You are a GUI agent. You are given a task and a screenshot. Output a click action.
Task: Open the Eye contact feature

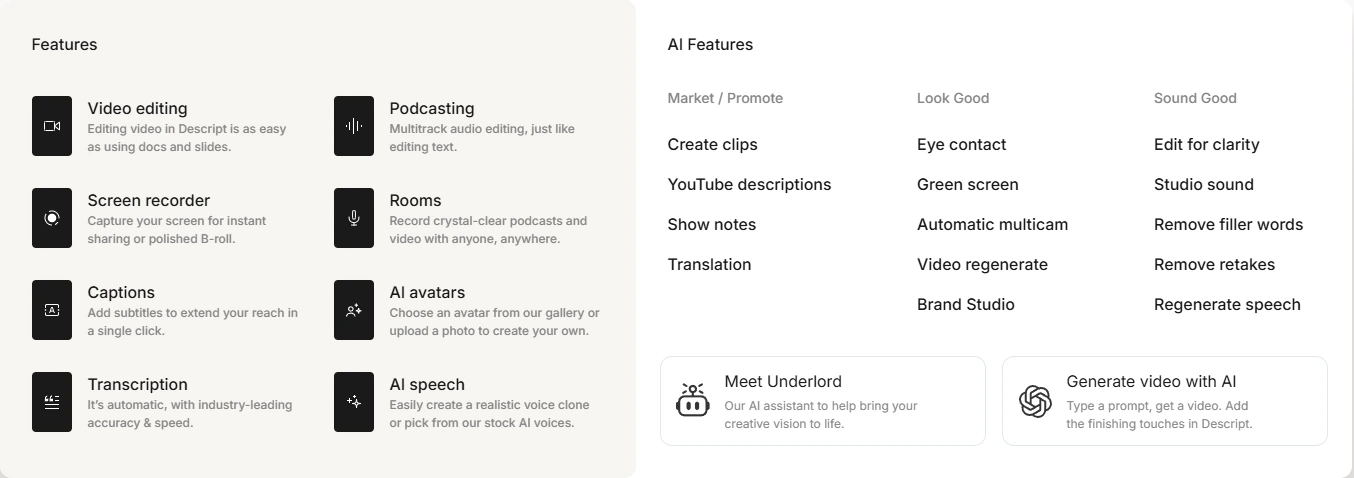[962, 144]
